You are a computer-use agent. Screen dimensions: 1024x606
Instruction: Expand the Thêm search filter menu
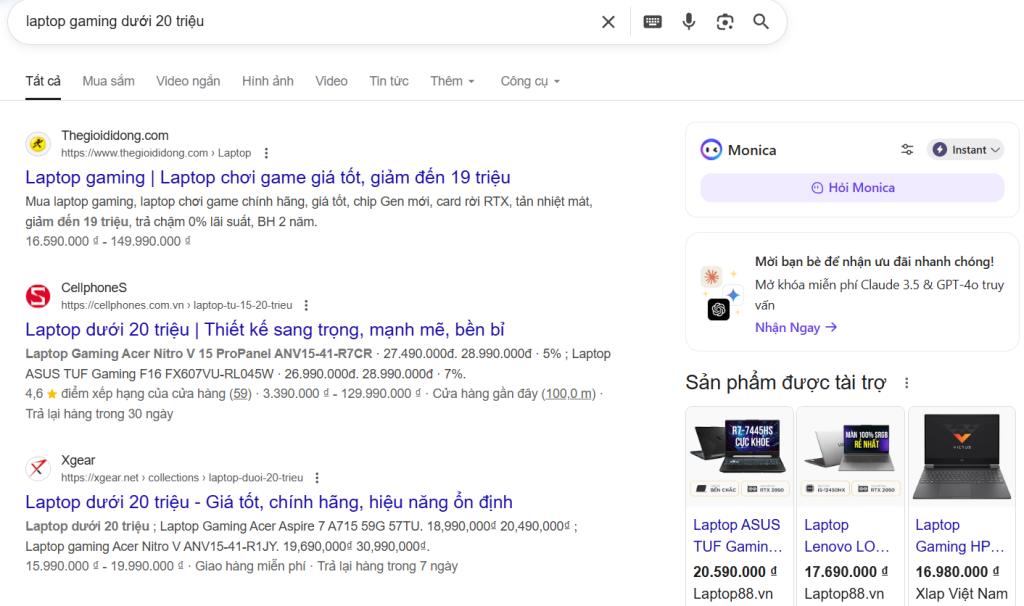click(x=452, y=81)
